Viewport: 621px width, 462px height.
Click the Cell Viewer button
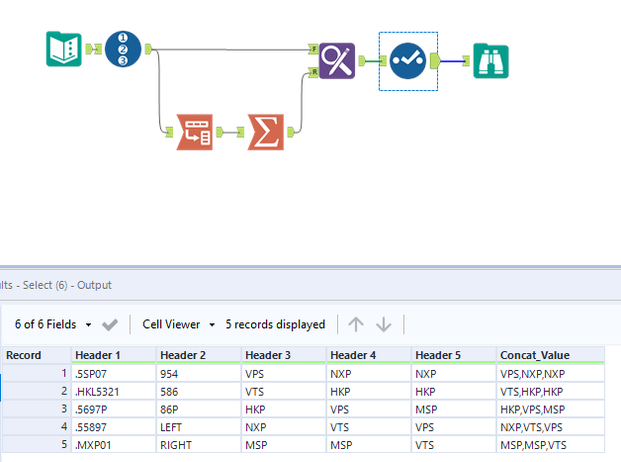[x=171, y=325]
